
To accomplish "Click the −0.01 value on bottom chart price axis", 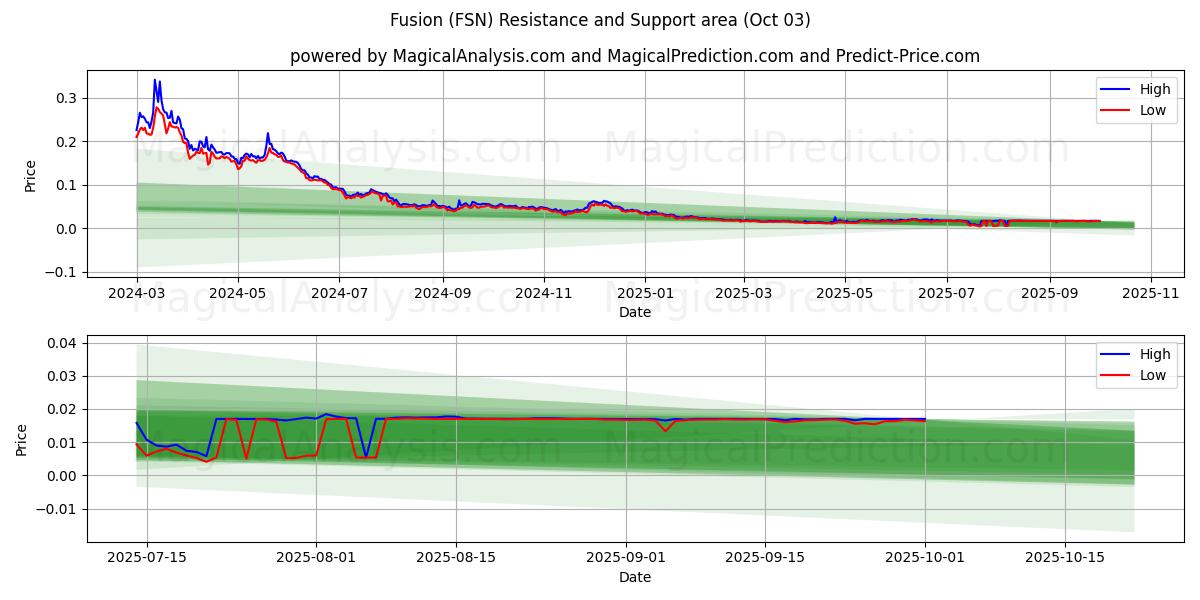I will pyautogui.click(x=56, y=509).
